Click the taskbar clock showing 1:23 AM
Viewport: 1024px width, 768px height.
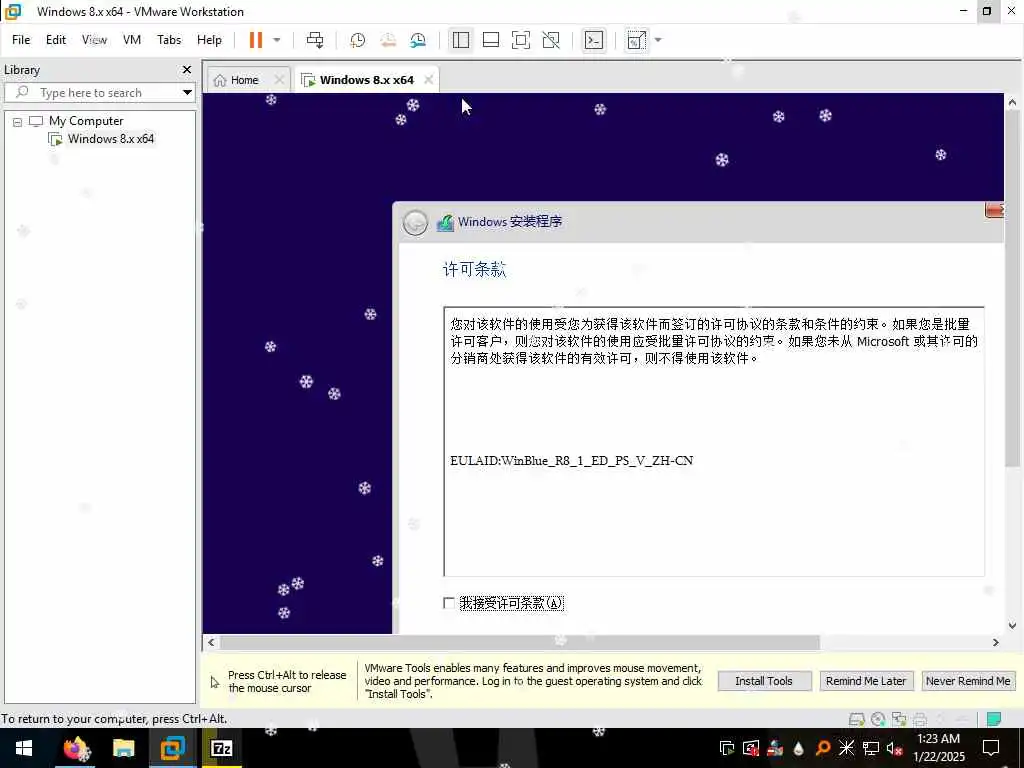(938, 748)
